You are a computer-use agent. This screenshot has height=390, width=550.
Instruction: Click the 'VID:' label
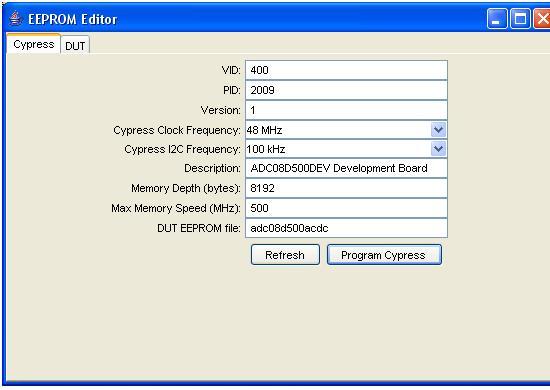tap(231, 70)
